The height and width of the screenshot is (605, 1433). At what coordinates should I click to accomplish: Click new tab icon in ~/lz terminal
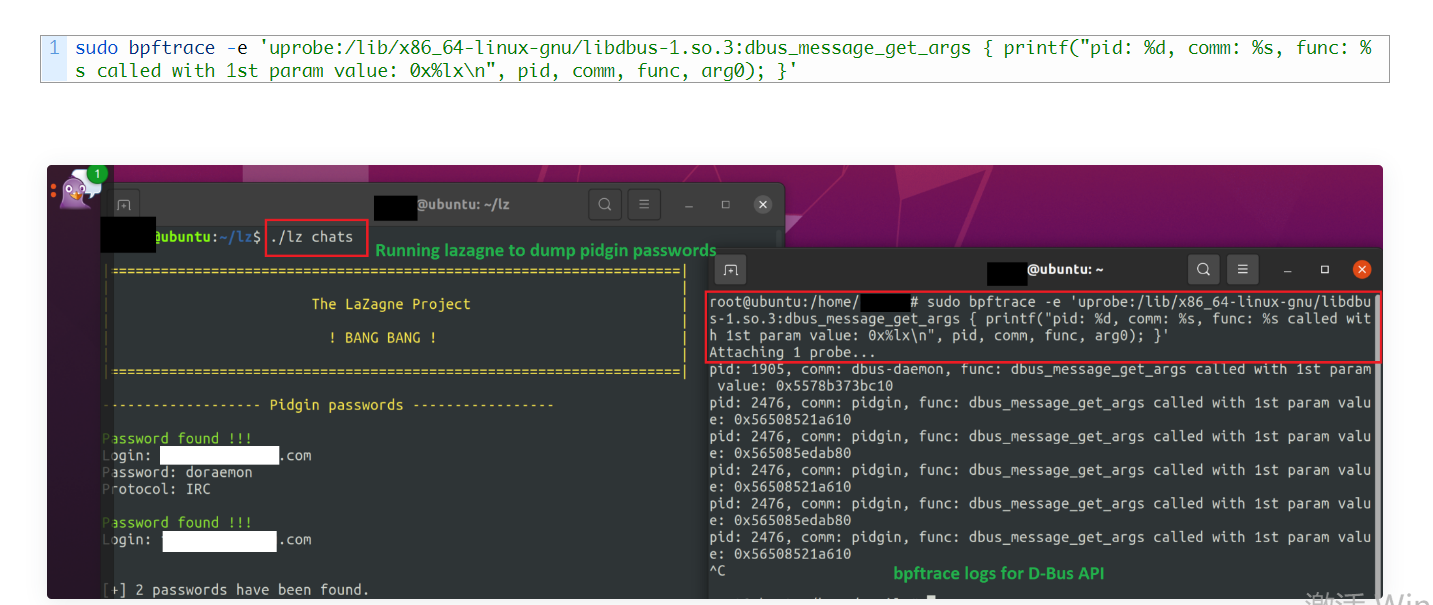click(124, 205)
